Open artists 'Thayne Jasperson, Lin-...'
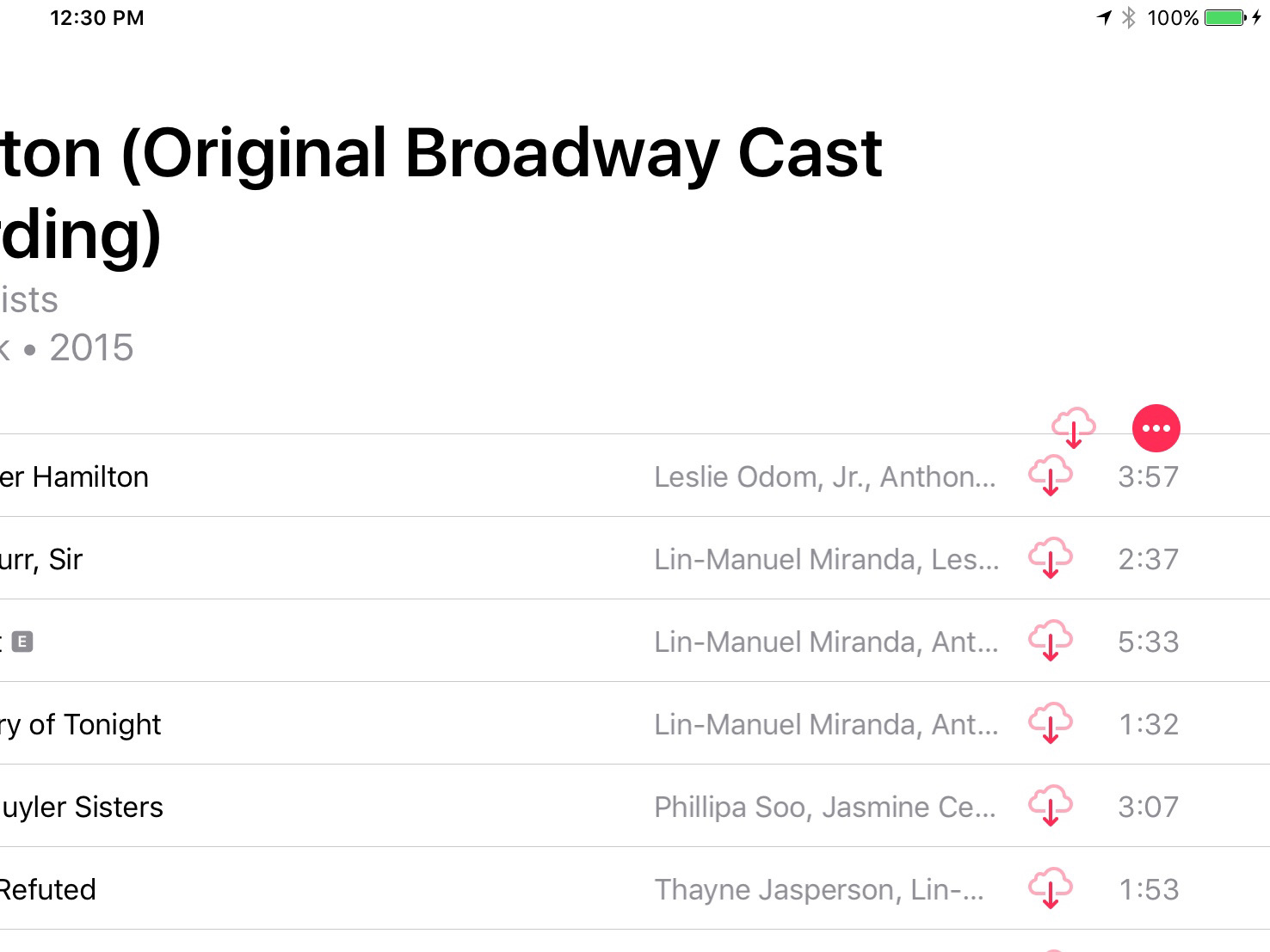The height and width of the screenshot is (952, 1270). pyautogui.click(x=819, y=889)
